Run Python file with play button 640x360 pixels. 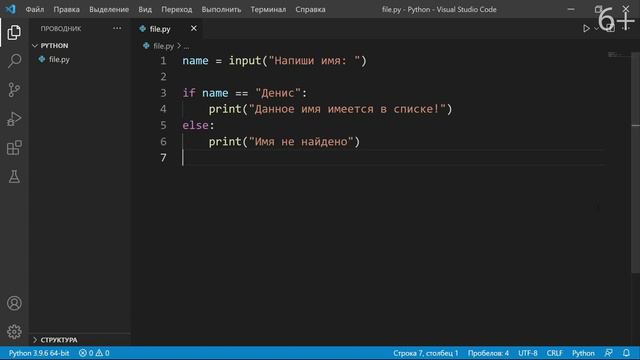pyautogui.click(x=586, y=28)
